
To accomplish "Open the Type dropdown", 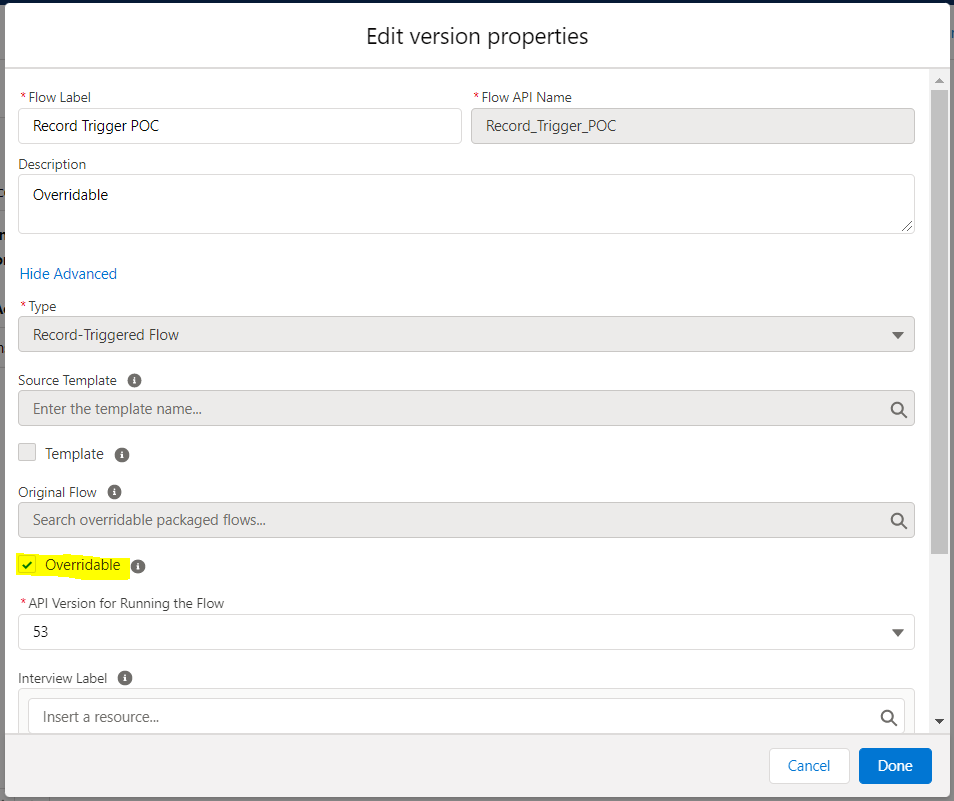I will [466, 335].
